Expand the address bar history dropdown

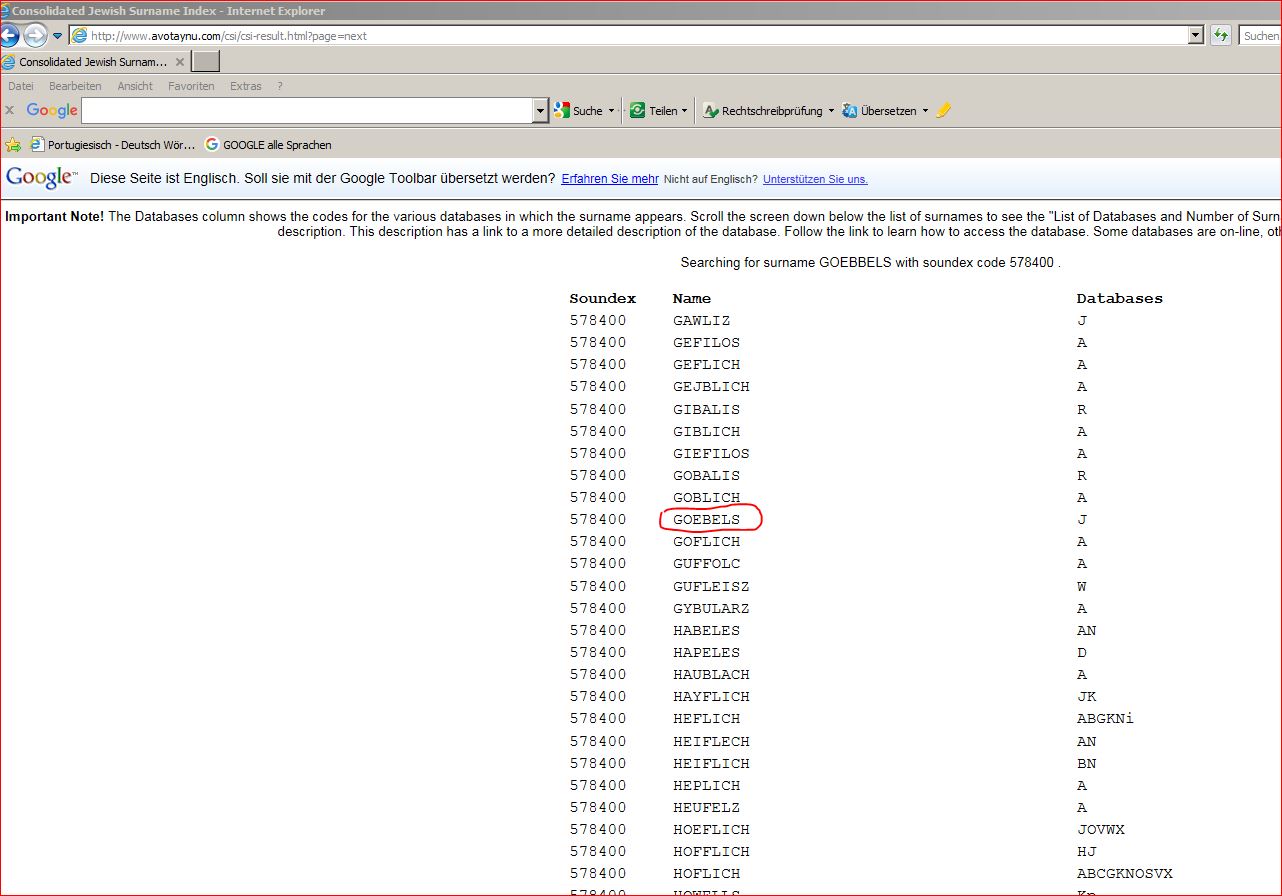(x=1195, y=35)
